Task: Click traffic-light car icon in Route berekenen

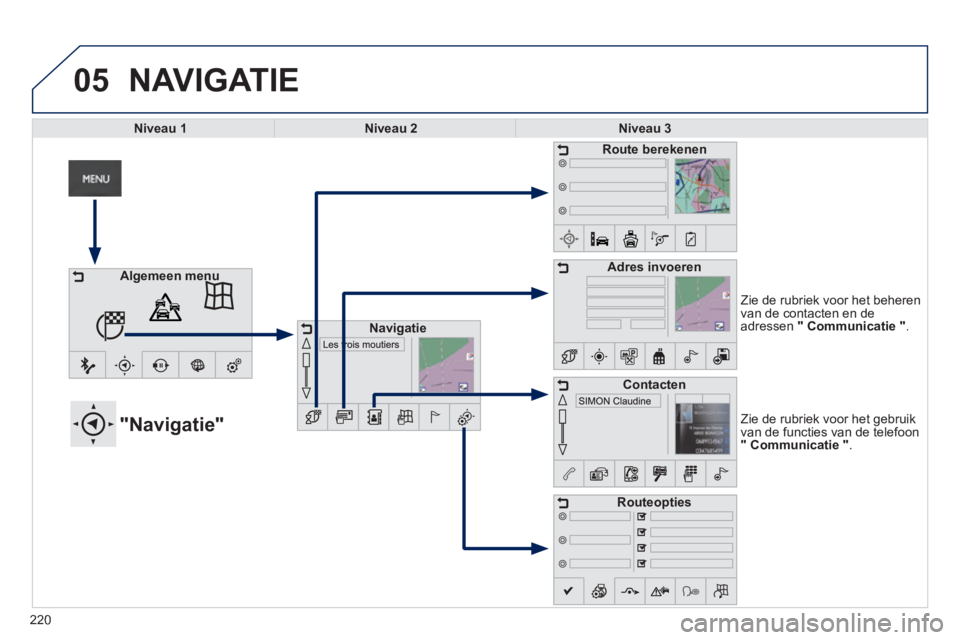Action: (x=599, y=239)
